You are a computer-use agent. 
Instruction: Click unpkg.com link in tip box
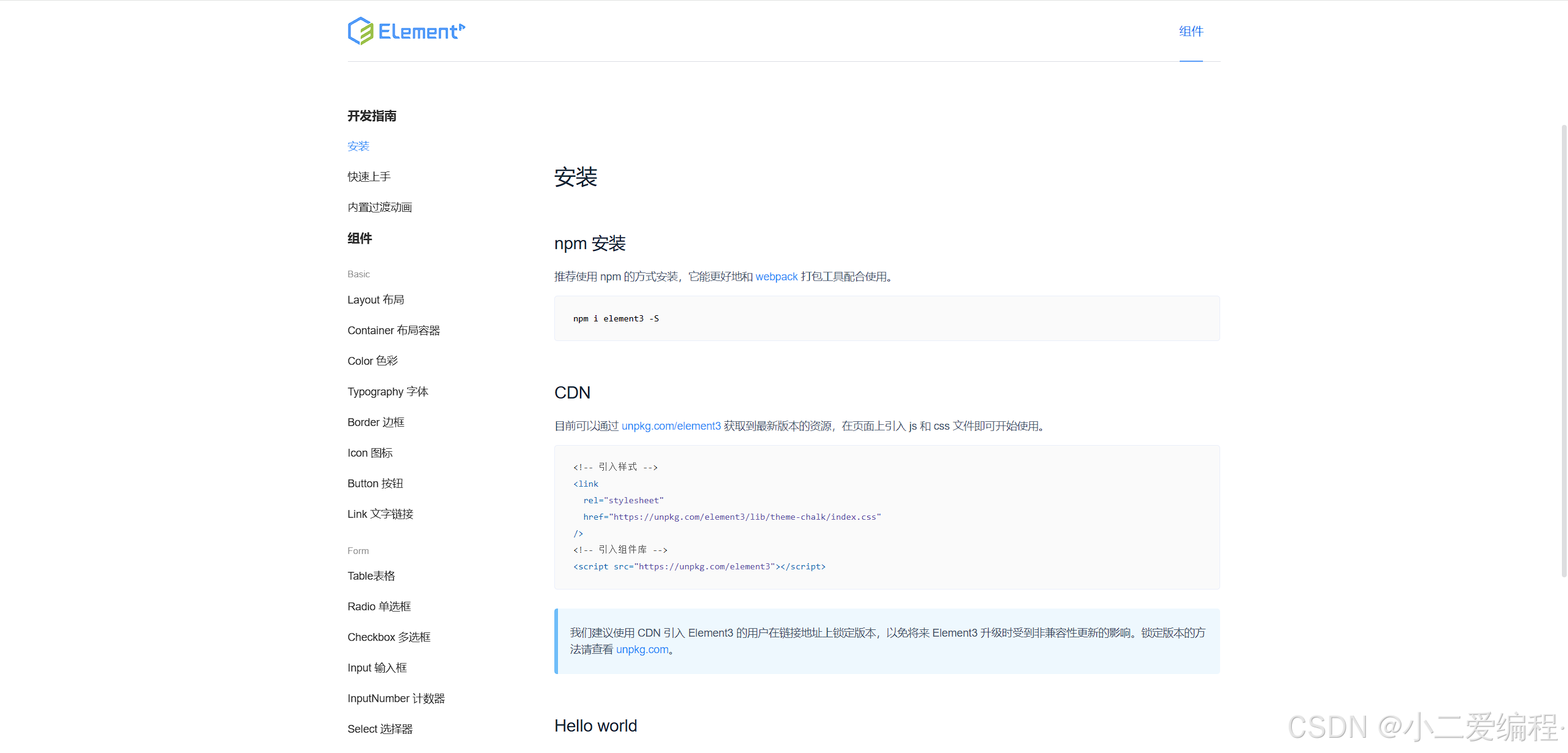click(642, 650)
